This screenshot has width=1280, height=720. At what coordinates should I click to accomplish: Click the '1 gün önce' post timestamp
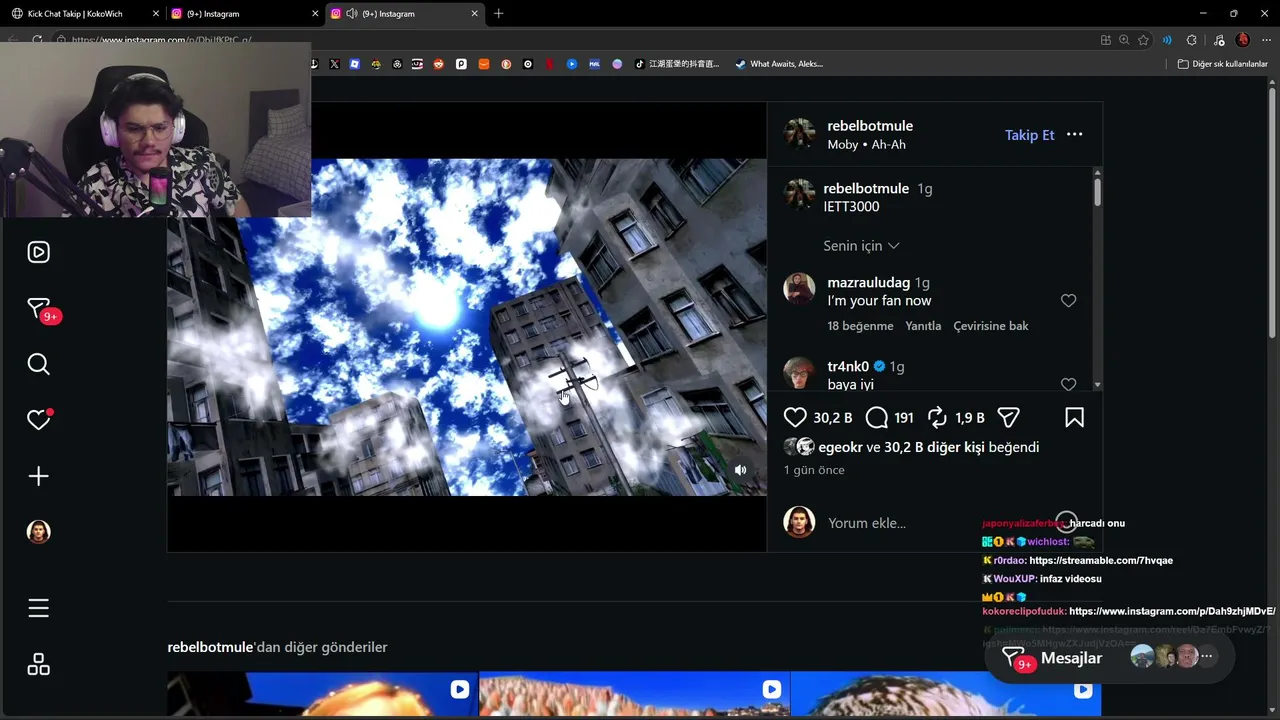(814, 470)
